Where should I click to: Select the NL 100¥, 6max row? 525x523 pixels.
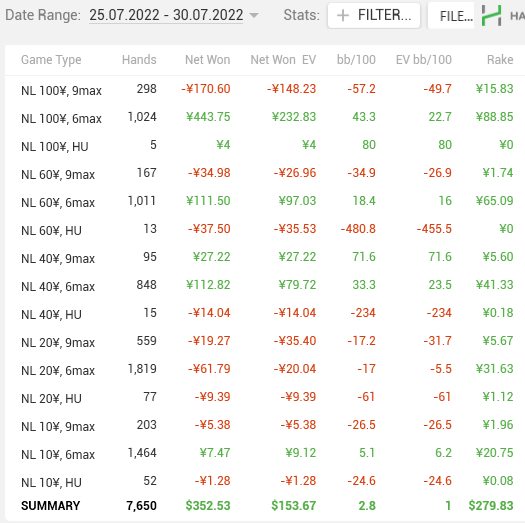[x=265, y=118]
